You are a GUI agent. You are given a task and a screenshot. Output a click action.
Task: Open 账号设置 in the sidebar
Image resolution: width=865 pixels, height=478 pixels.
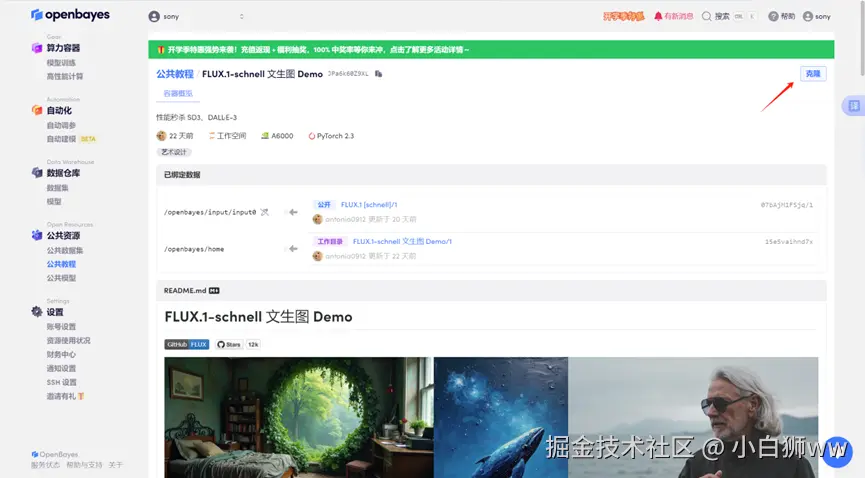point(61,327)
